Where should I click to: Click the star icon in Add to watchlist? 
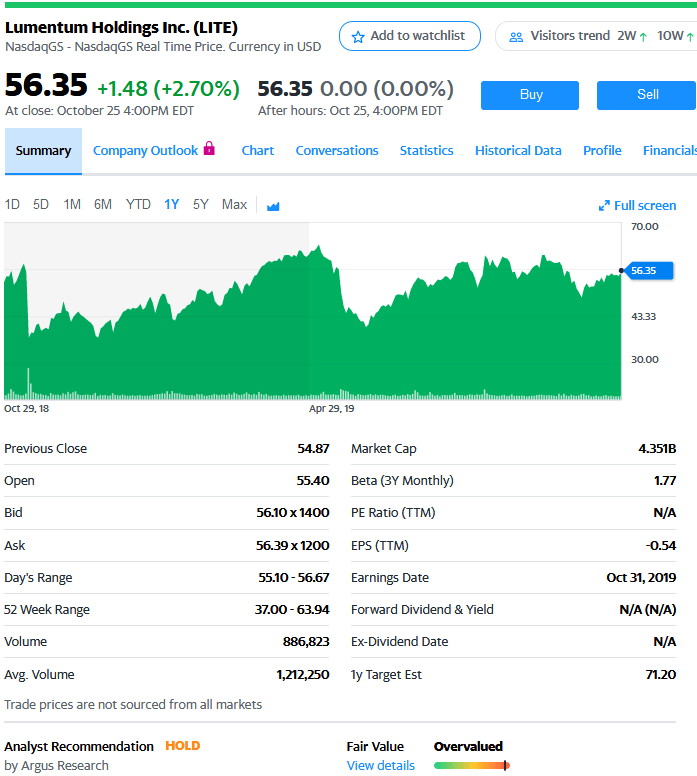click(x=358, y=37)
